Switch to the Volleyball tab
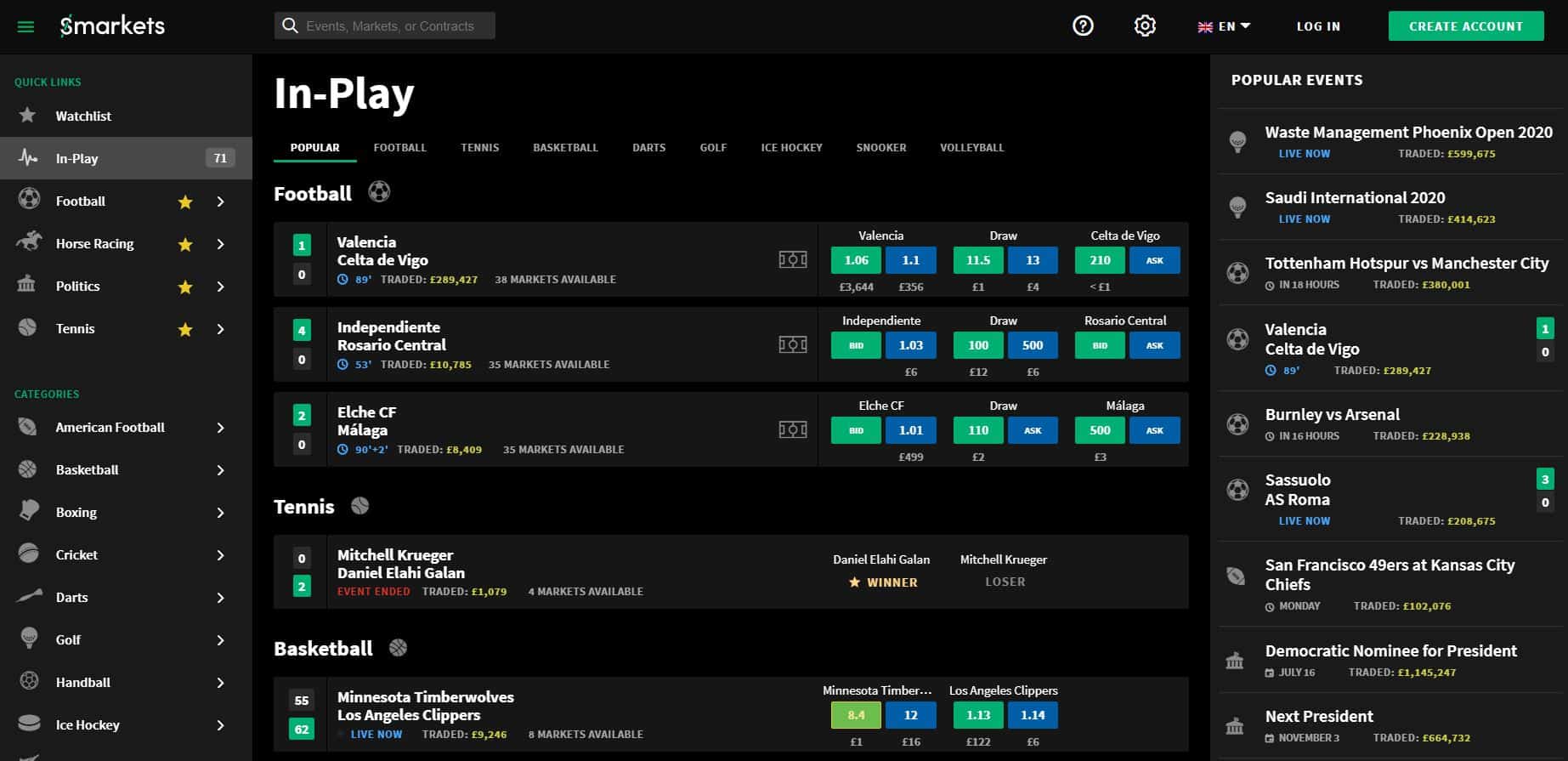Screen dimensions: 1568x761 (972, 147)
